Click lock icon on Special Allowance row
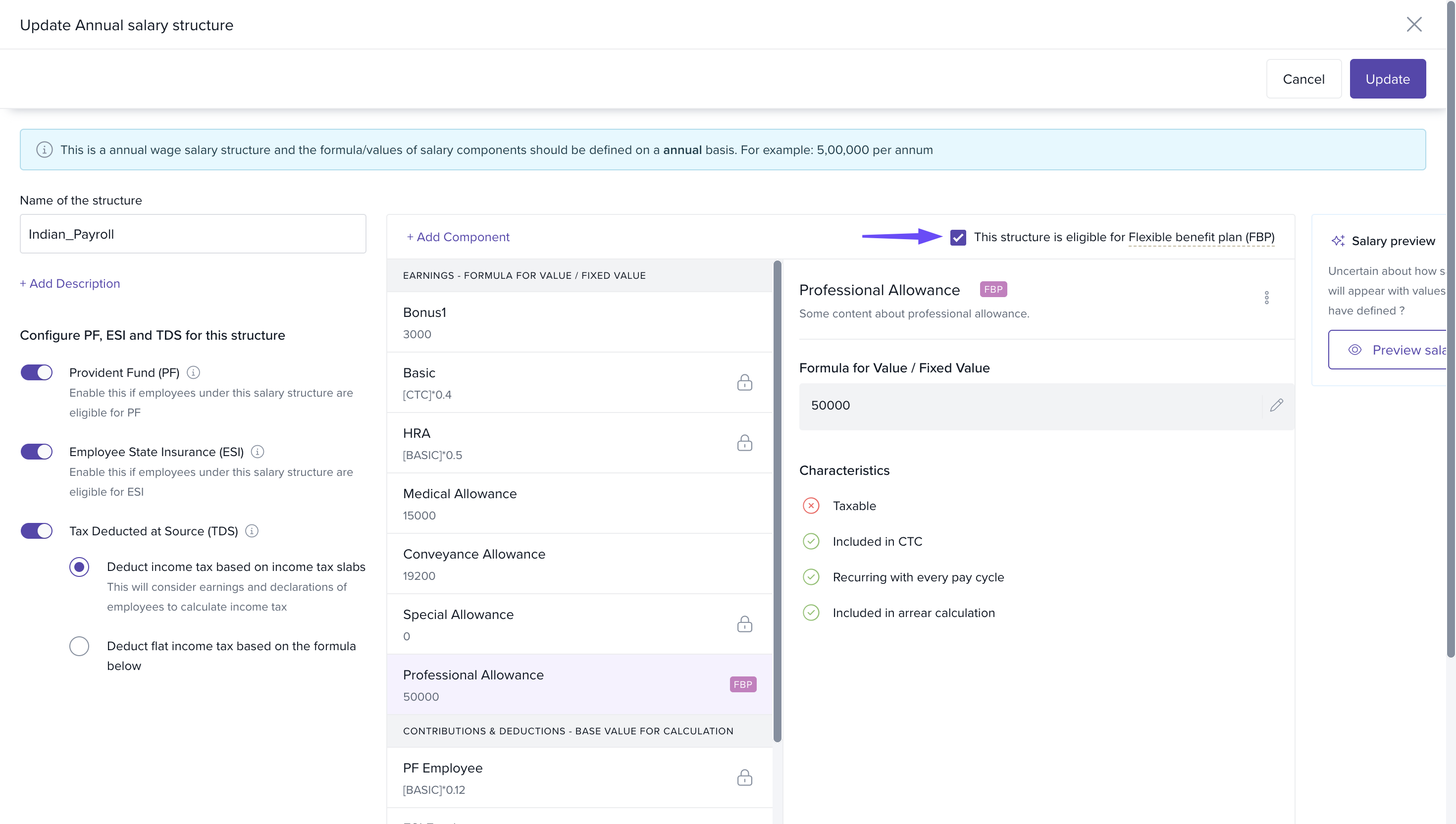This screenshot has width=1456, height=824. (x=744, y=624)
